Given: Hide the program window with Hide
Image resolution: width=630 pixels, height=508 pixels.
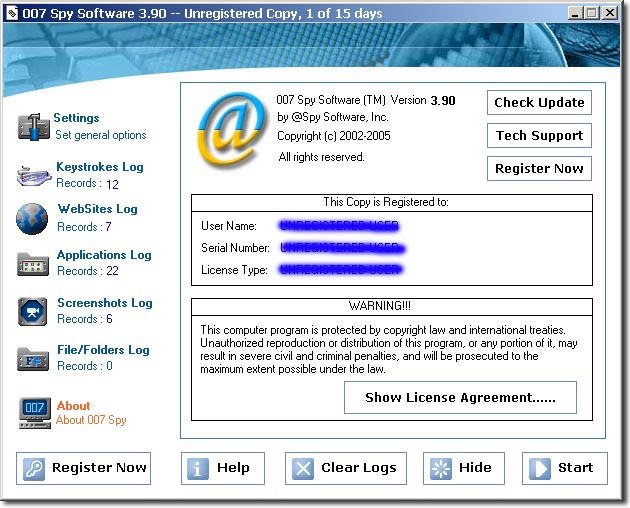Looking at the screenshot, I should pos(464,468).
